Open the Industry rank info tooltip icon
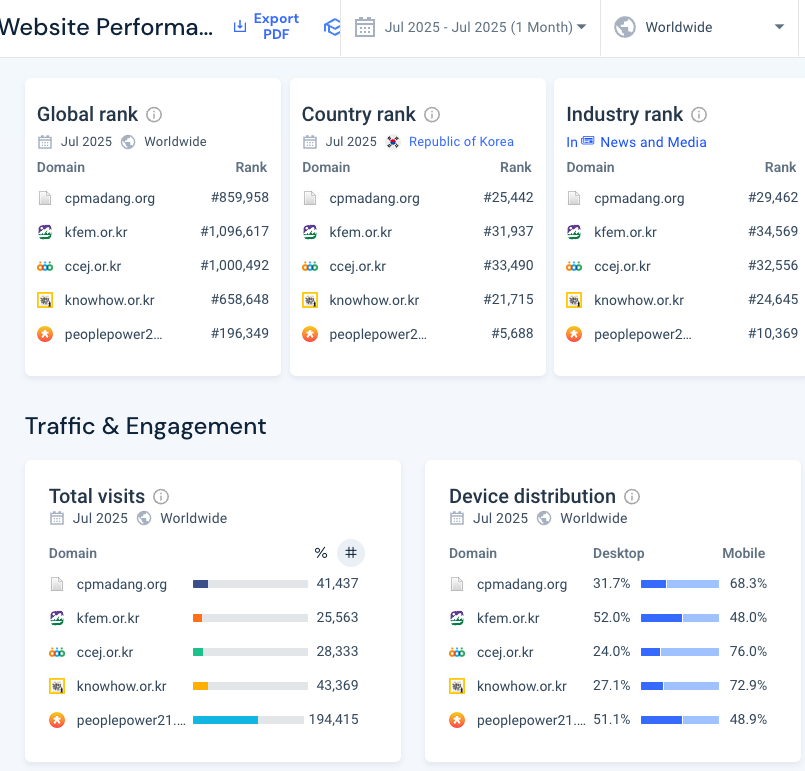The height and width of the screenshot is (771, 805). tap(699, 115)
